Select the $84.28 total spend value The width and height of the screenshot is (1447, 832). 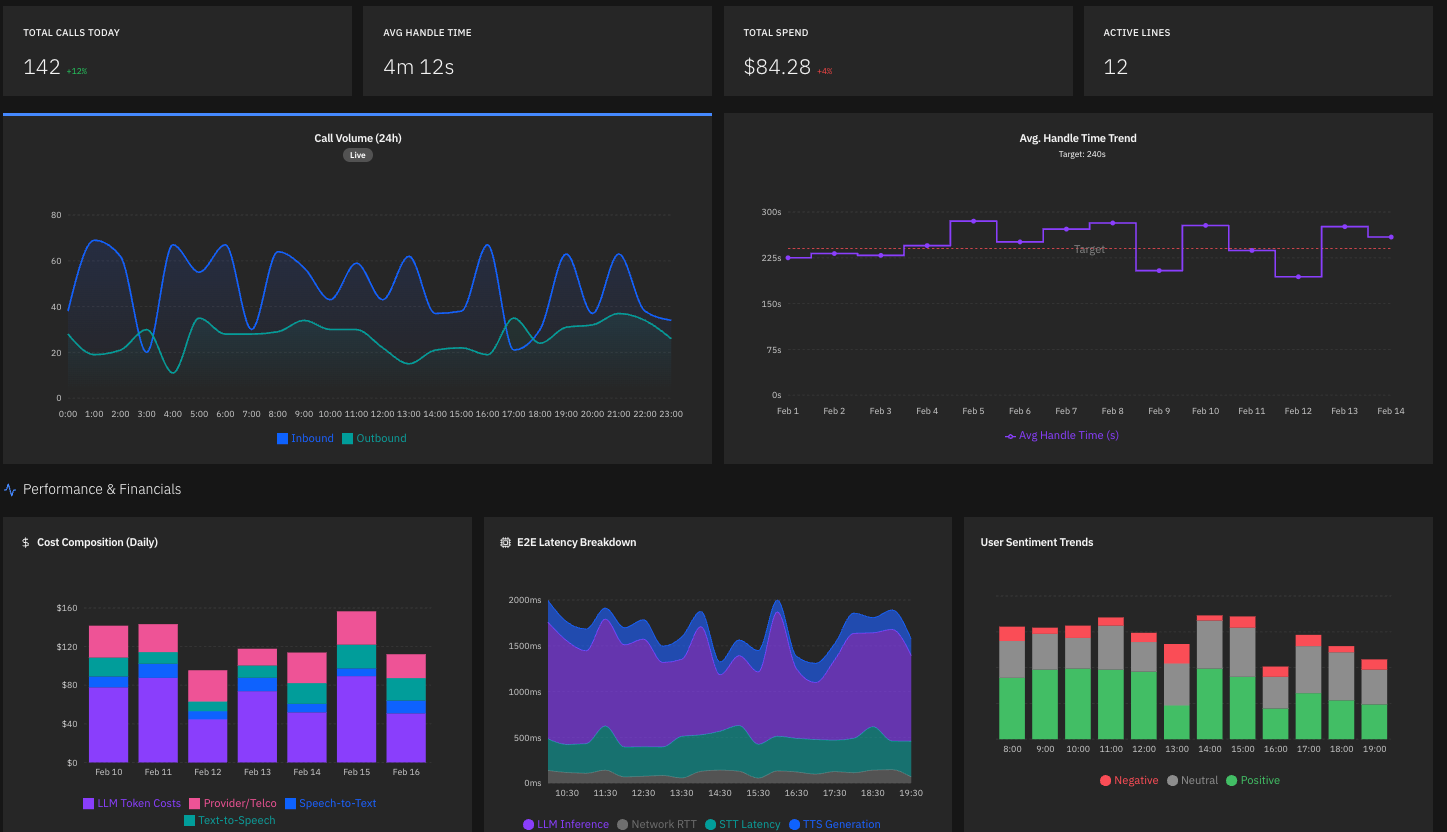coord(777,67)
